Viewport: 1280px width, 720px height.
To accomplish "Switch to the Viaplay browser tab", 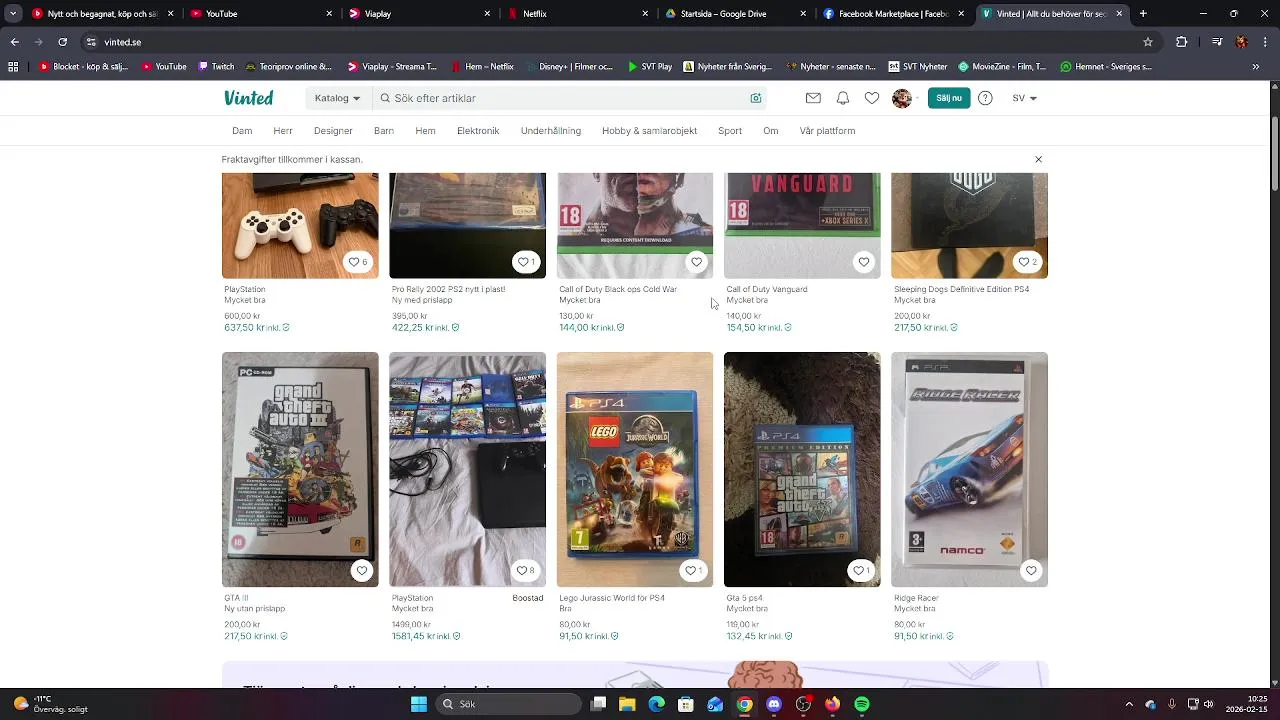I will [x=418, y=14].
